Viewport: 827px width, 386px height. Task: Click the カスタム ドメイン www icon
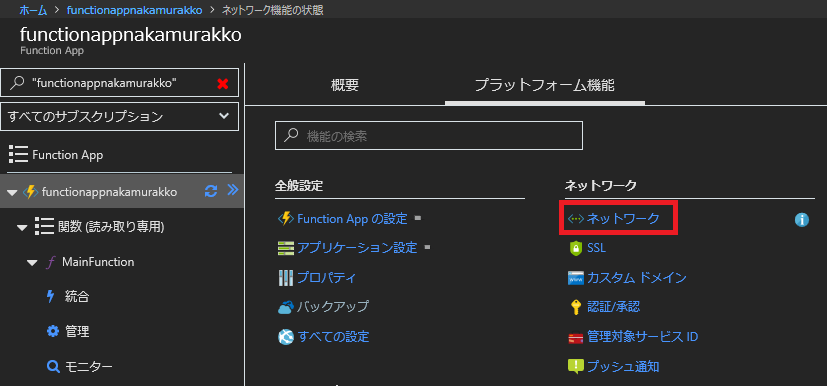575,277
